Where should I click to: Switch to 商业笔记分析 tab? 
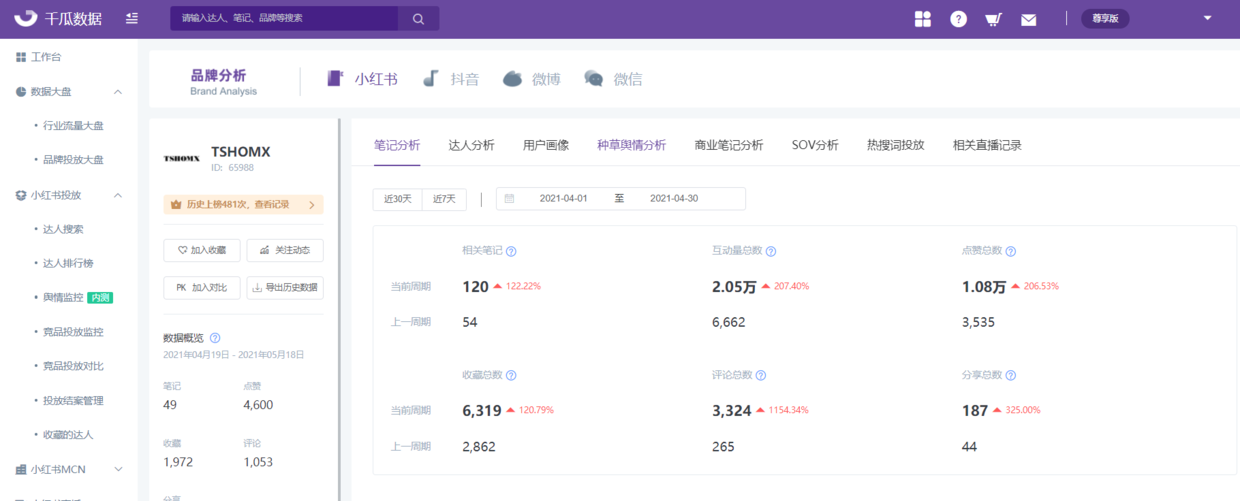click(729, 145)
